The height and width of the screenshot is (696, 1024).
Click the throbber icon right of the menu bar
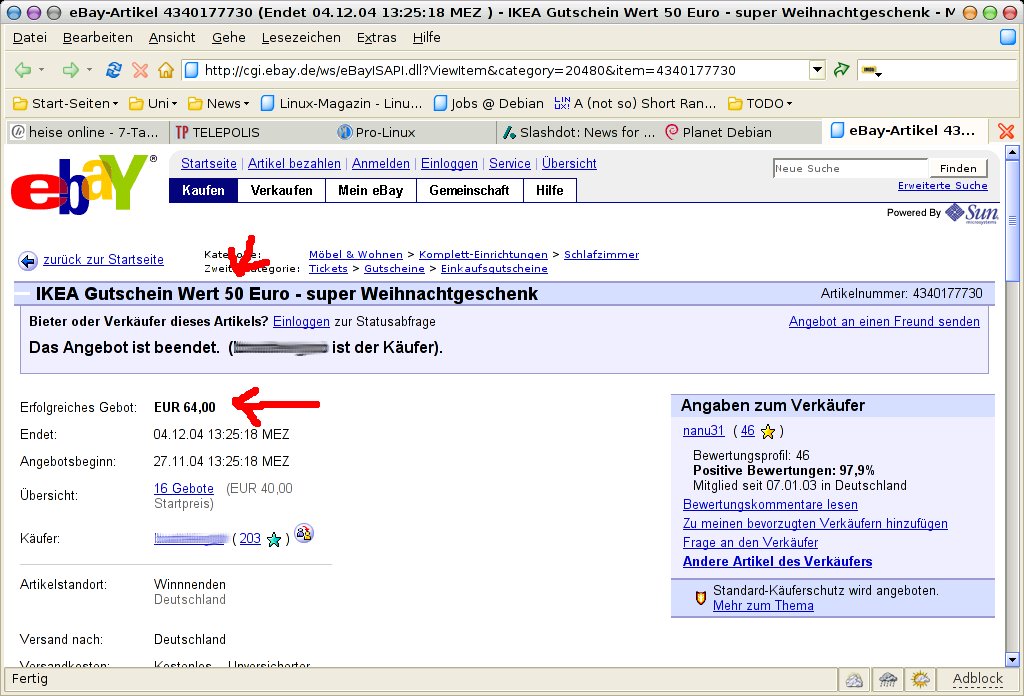pos(1008,37)
